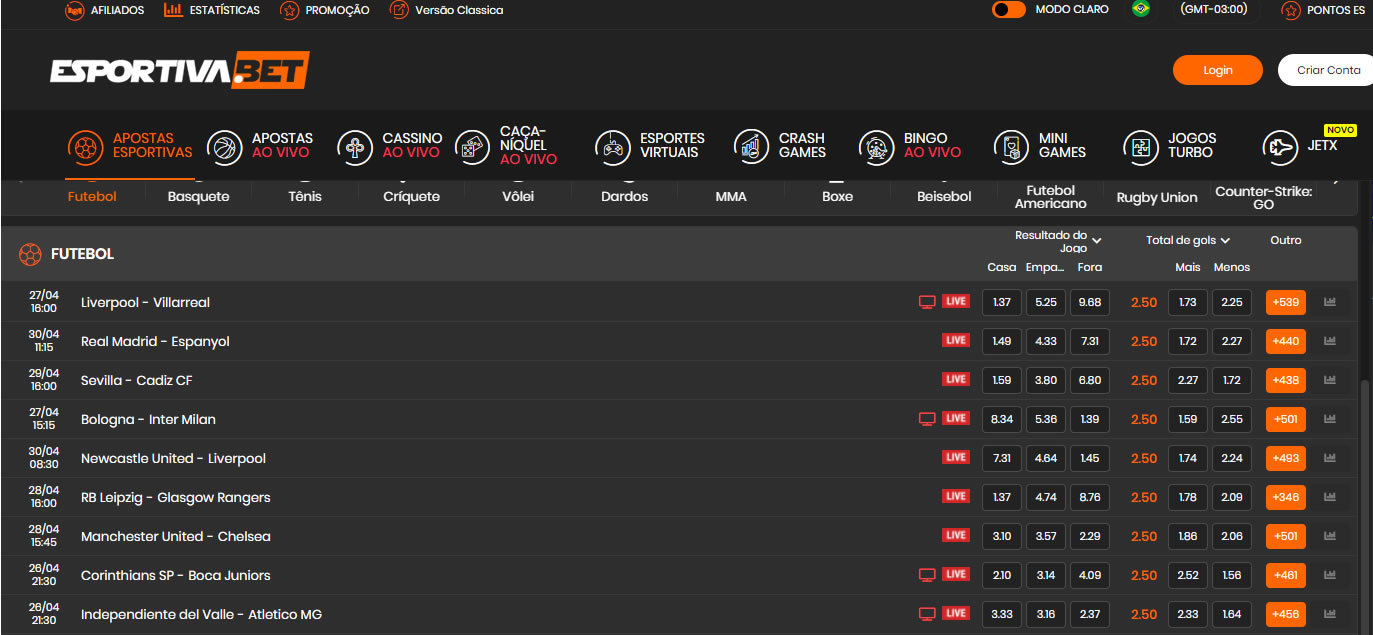1373x635 pixels.
Task: Select the Beisebol sport tab
Action: (x=944, y=196)
